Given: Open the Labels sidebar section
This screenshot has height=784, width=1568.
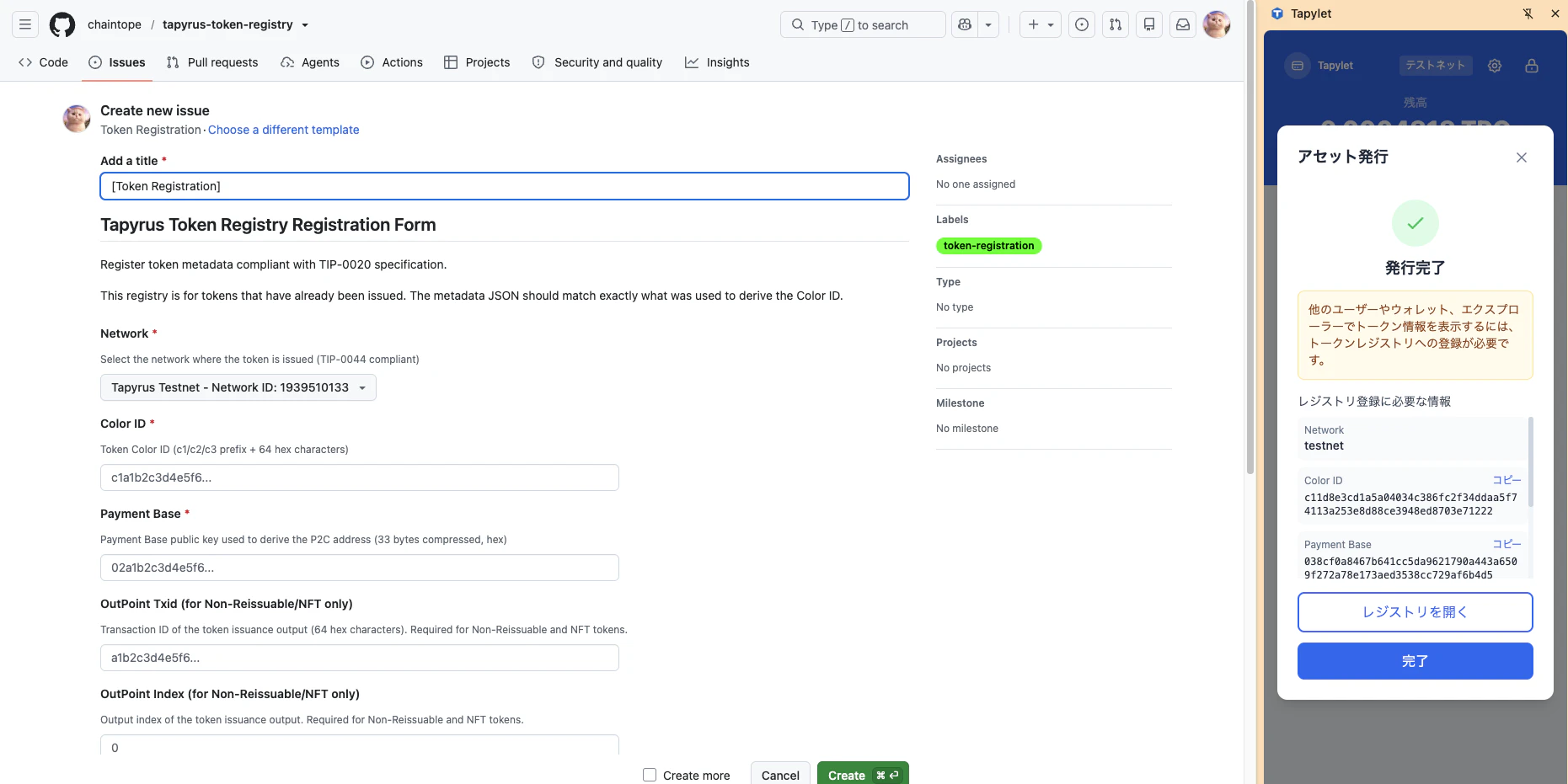Looking at the screenshot, I should coord(952,220).
